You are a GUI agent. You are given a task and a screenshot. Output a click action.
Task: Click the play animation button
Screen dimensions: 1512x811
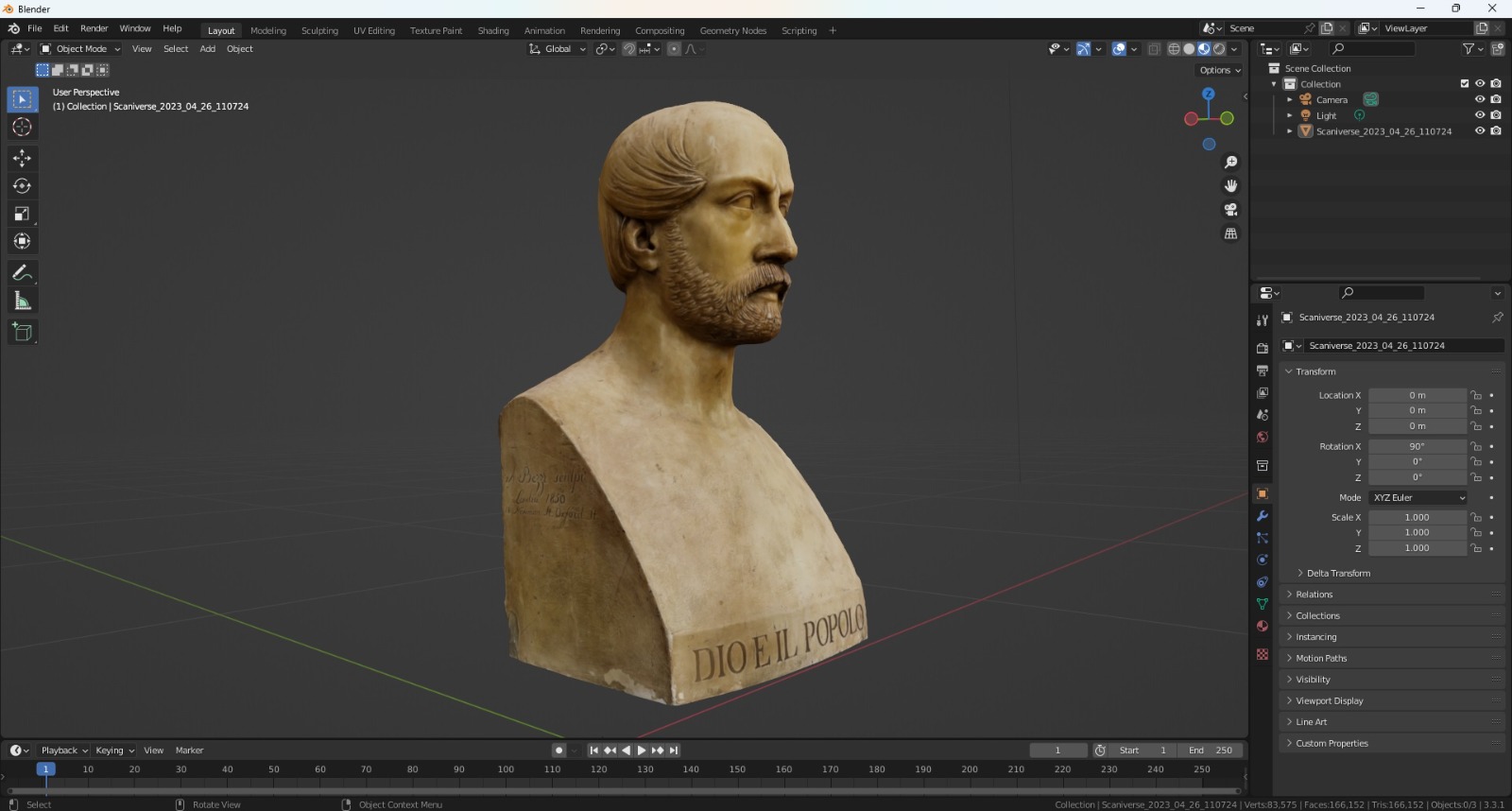point(642,751)
